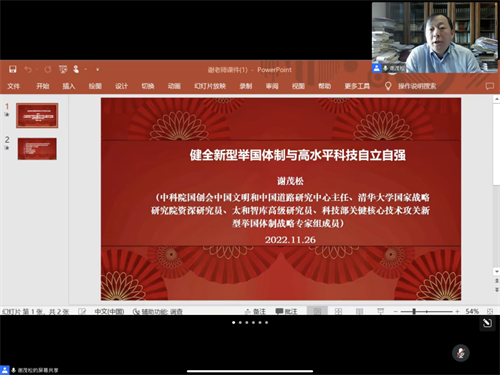Toggle the muted microphone button

coord(461,353)
